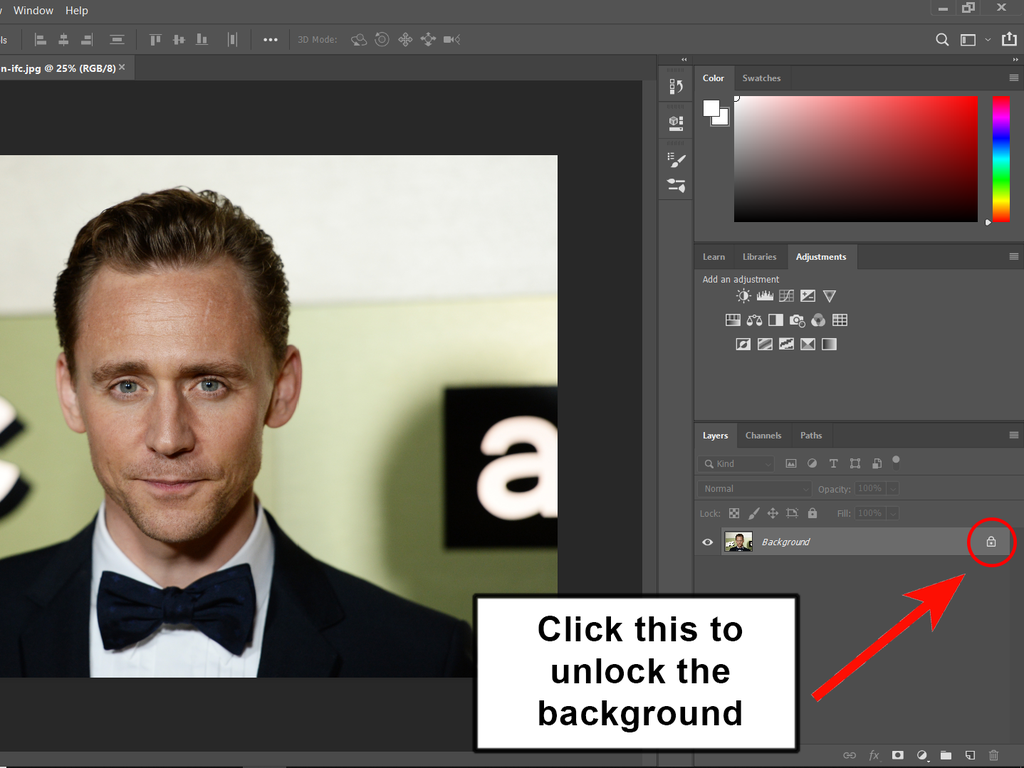The width and height of the screenshot is (1024, 768).
Task: Add a Curves adjustment
Action: (x=787, y=296)
